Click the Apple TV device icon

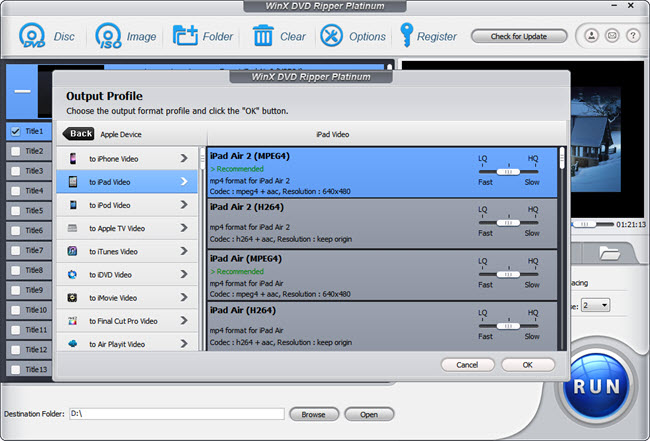click(x=73, y=228)
